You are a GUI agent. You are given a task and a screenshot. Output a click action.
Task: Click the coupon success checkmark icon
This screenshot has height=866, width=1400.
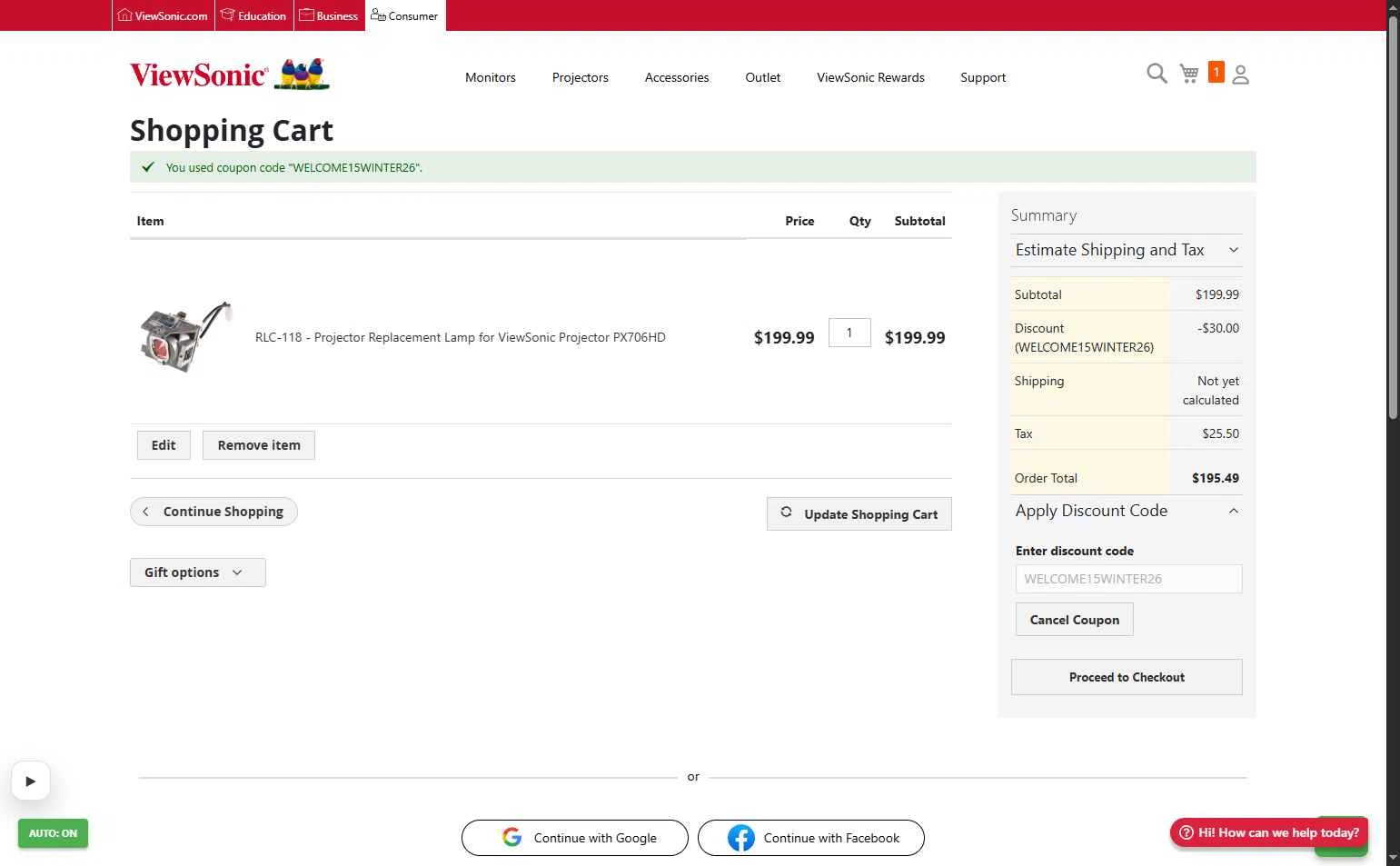148,167
